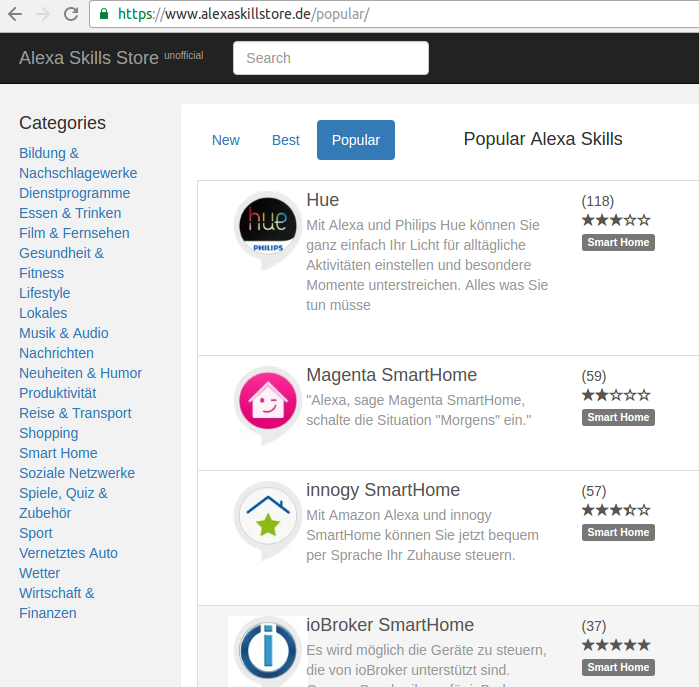Go back with the browser back arrow
Image resolution: width=699 pixels, height=687 pixels.
pyautogui.click(x=15, y=14)
